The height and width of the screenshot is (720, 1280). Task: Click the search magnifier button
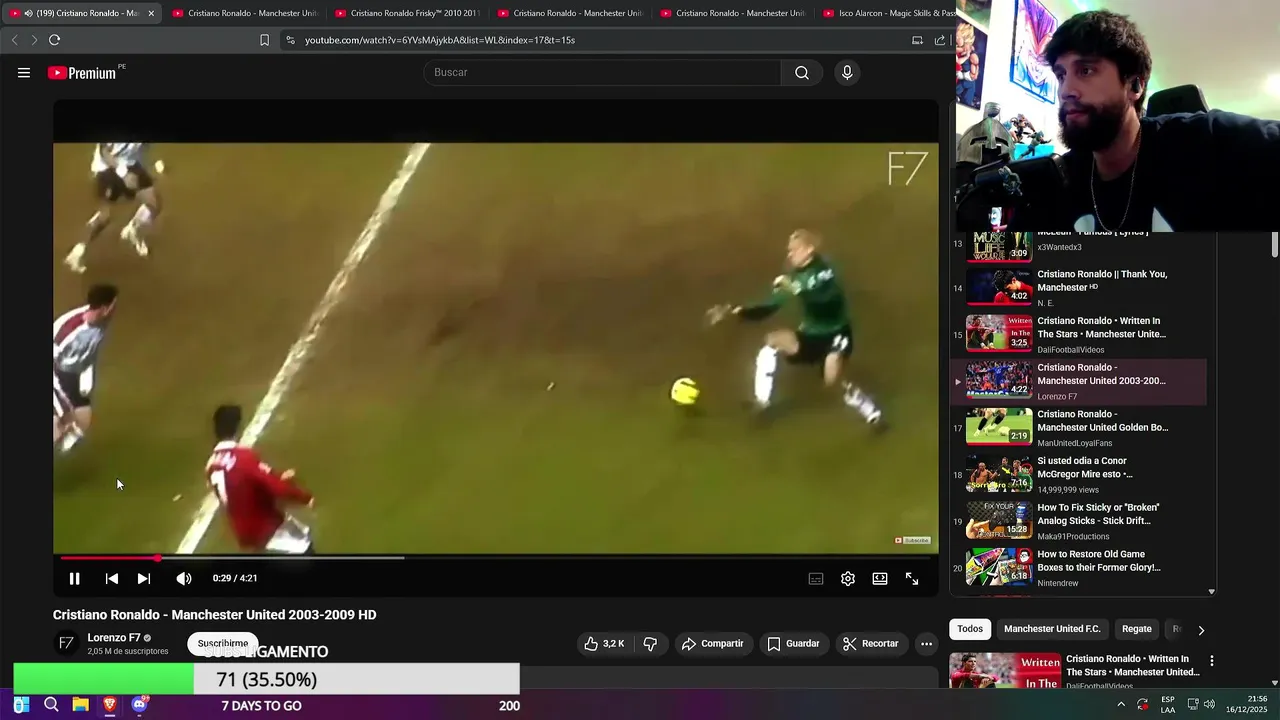pos(802,73)
